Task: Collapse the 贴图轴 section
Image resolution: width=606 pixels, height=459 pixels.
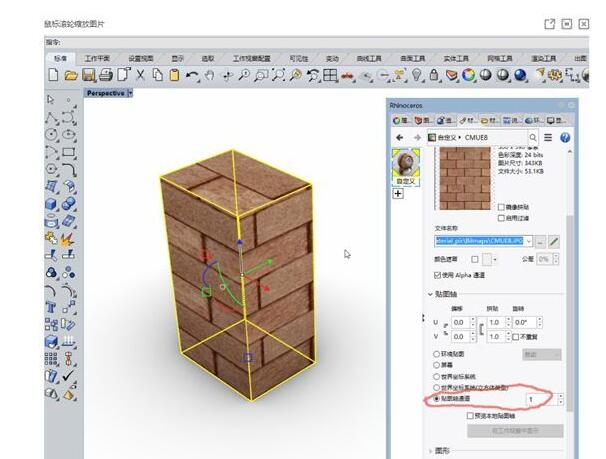Action: [431, 294]
